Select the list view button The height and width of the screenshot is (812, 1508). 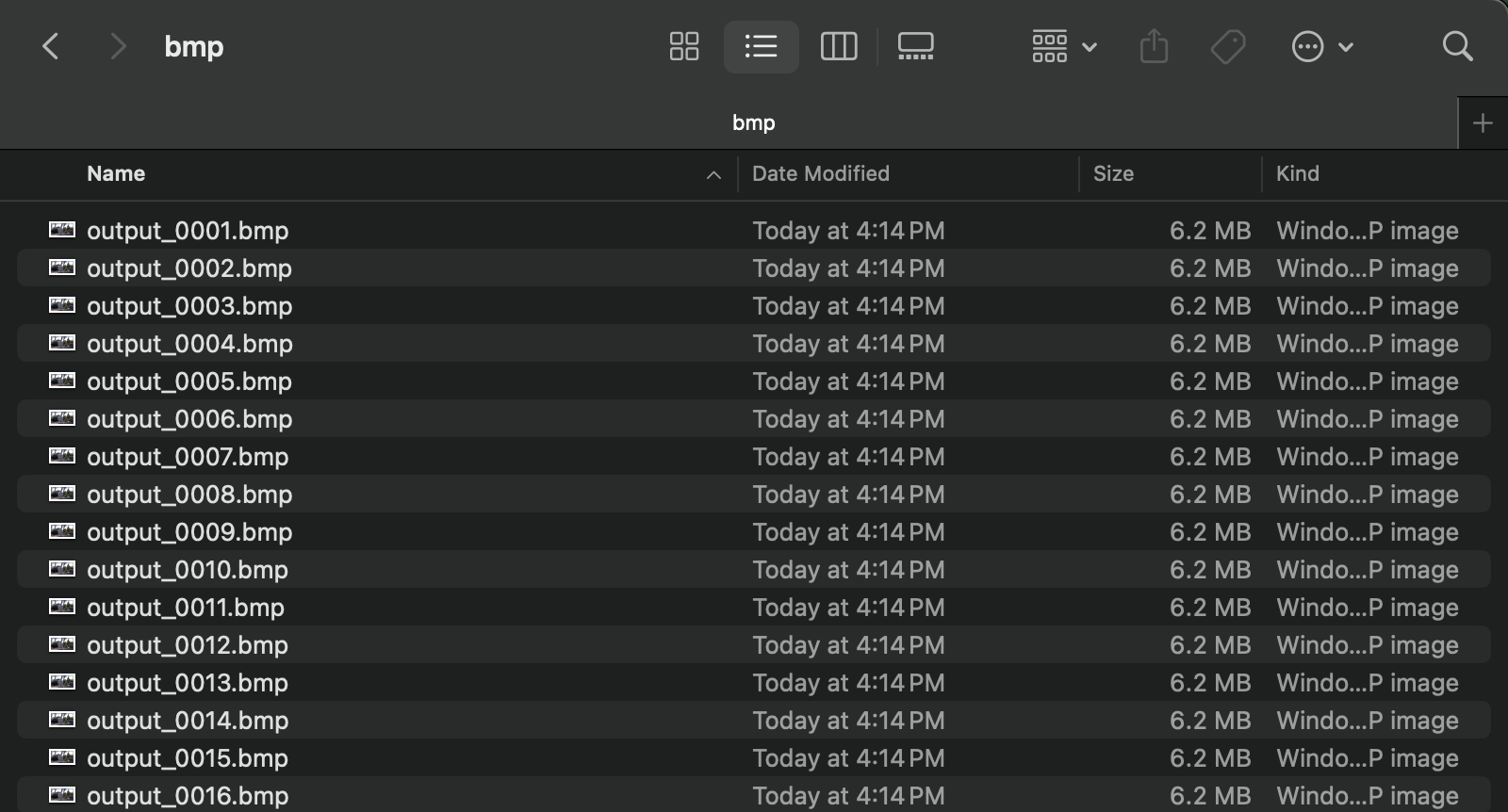pyautogui.click(x=761, y=46)
